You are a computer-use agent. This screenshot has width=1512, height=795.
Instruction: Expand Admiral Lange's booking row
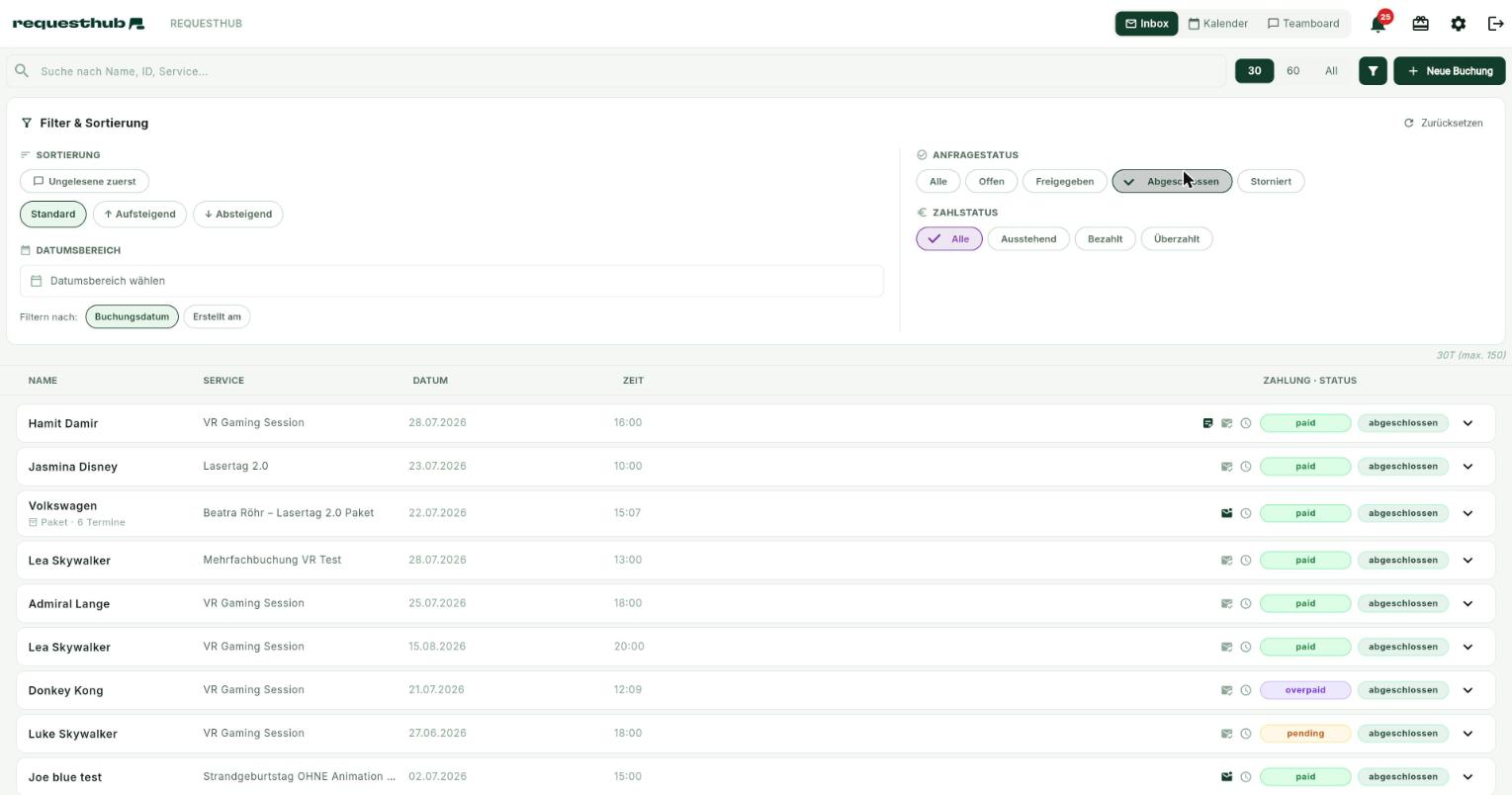[1468, 603]
